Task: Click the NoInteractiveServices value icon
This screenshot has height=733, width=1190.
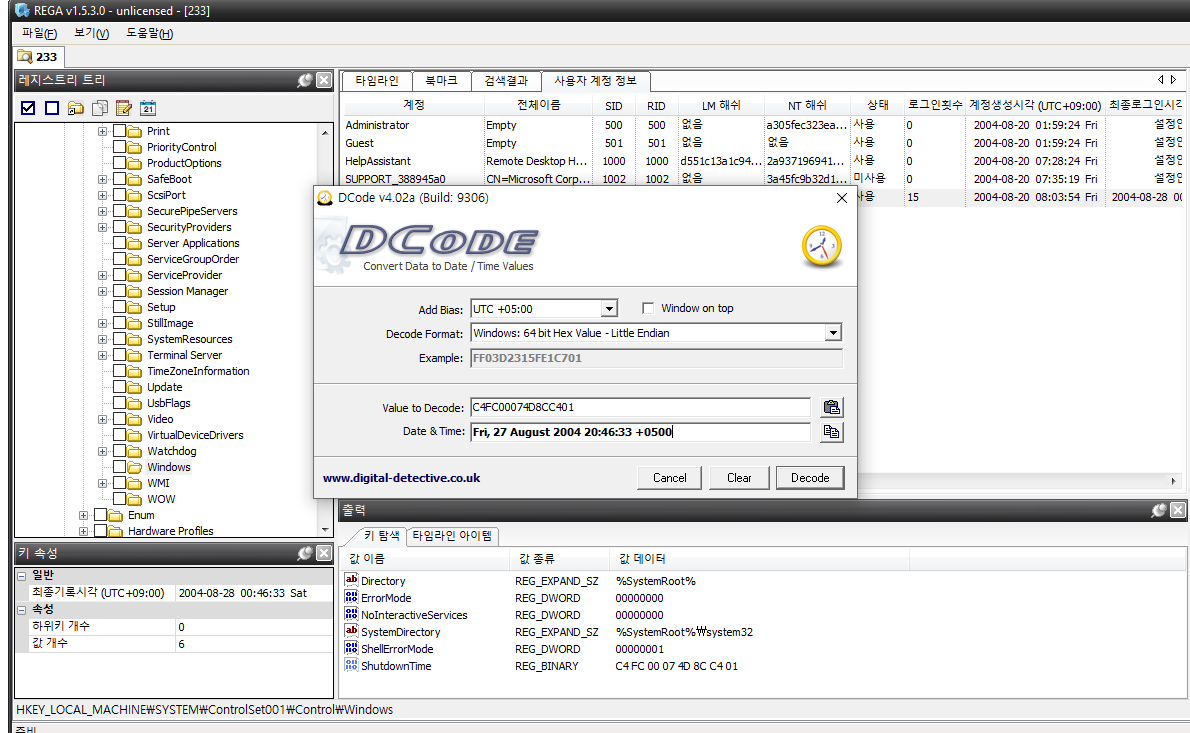Action: click(x=351, y=614)
